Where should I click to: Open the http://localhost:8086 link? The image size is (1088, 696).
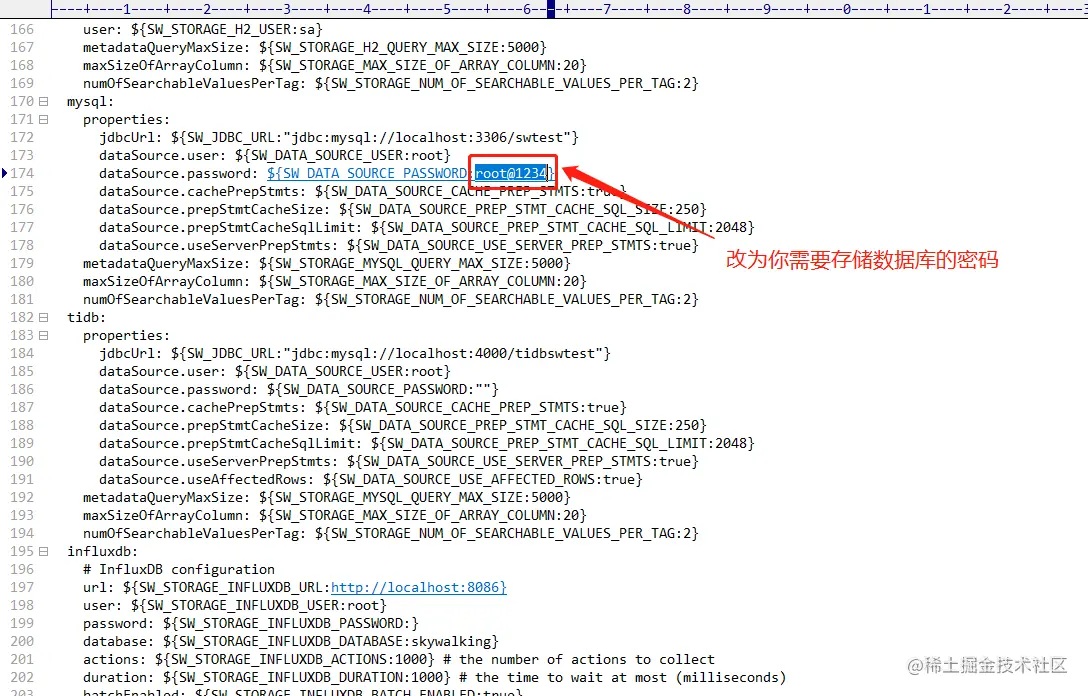(x=418, y=588)
